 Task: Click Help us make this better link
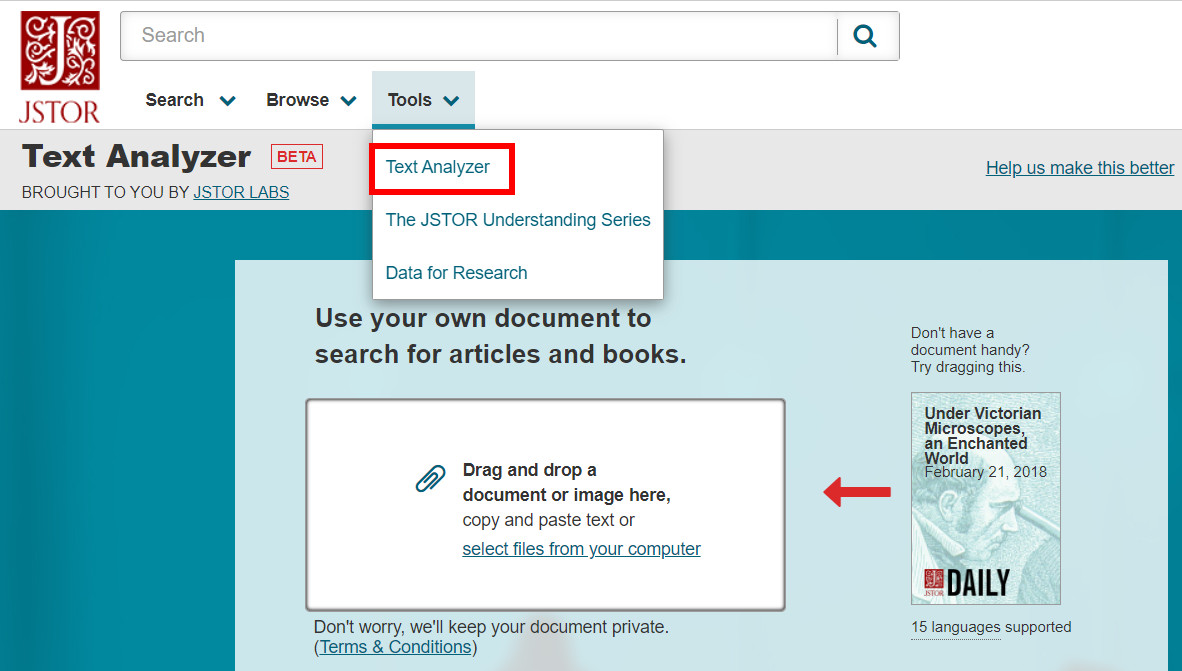[1079, 167]
